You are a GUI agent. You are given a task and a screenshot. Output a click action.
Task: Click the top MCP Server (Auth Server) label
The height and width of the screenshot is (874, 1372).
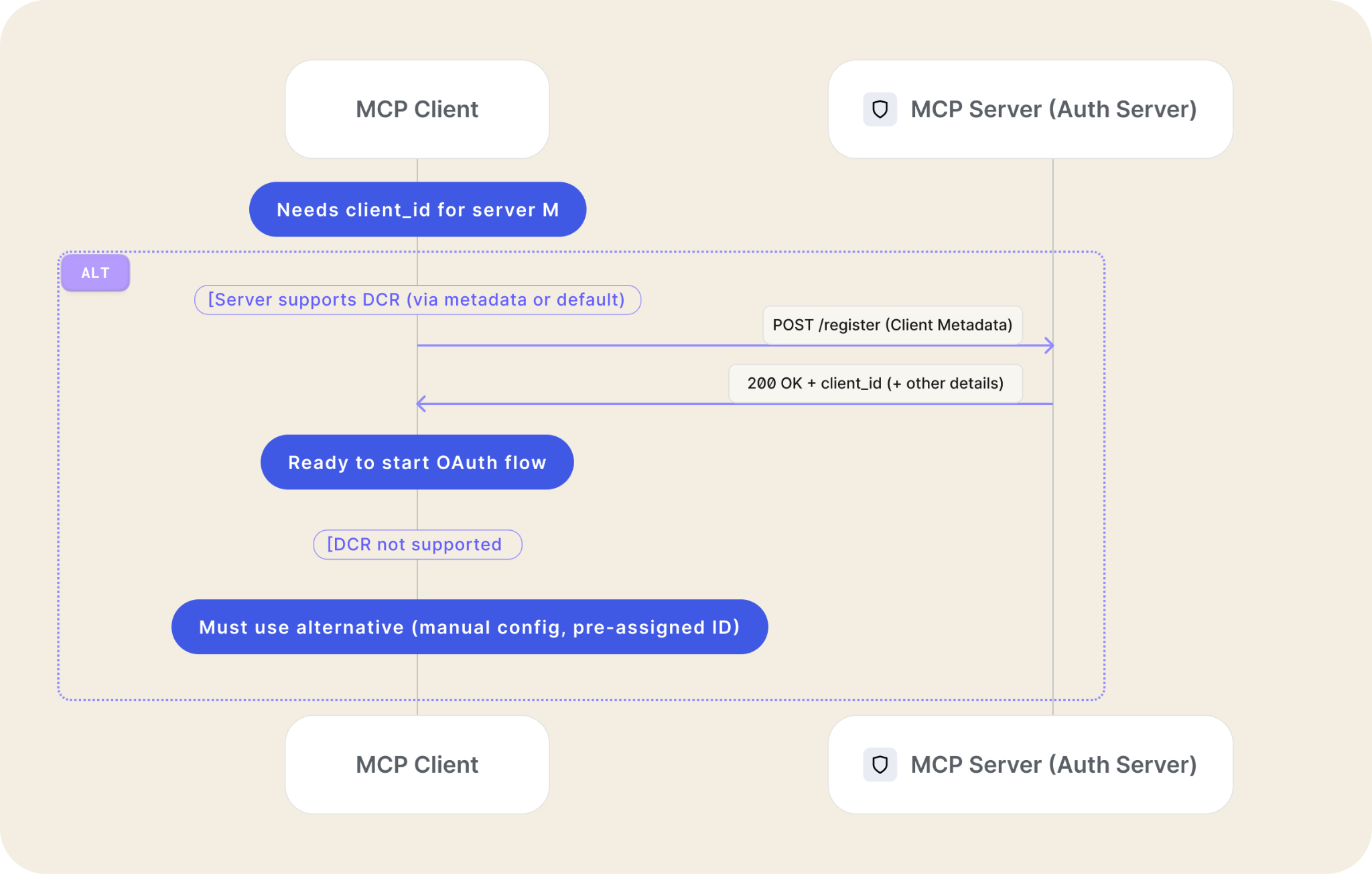click(1053, 109)
